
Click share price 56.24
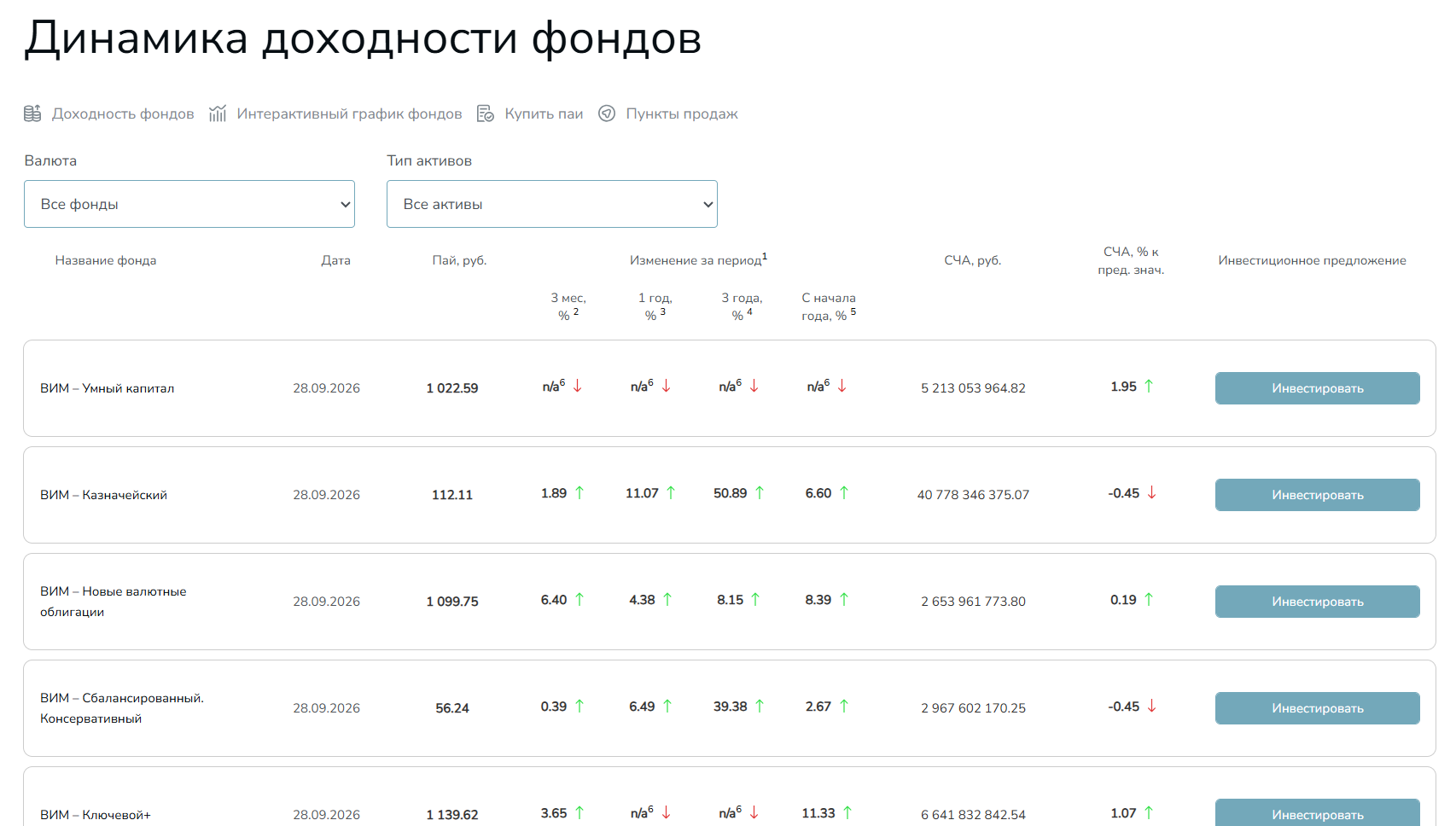[x=452, y=708]
